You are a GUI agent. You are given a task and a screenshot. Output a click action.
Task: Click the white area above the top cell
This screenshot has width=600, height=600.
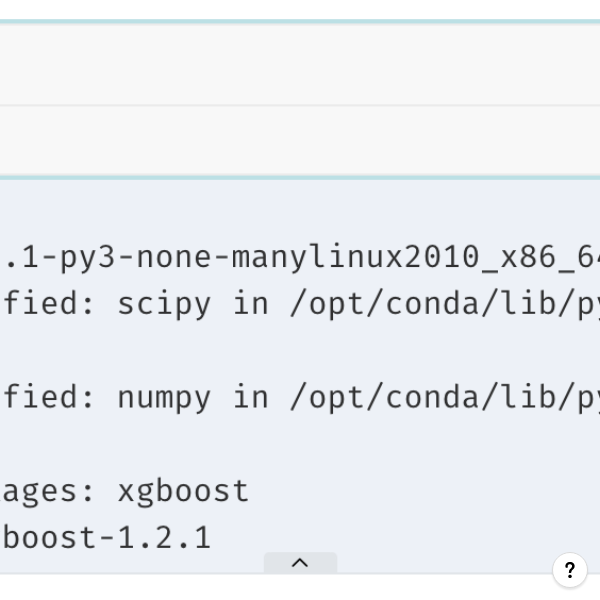click(300, 9)
